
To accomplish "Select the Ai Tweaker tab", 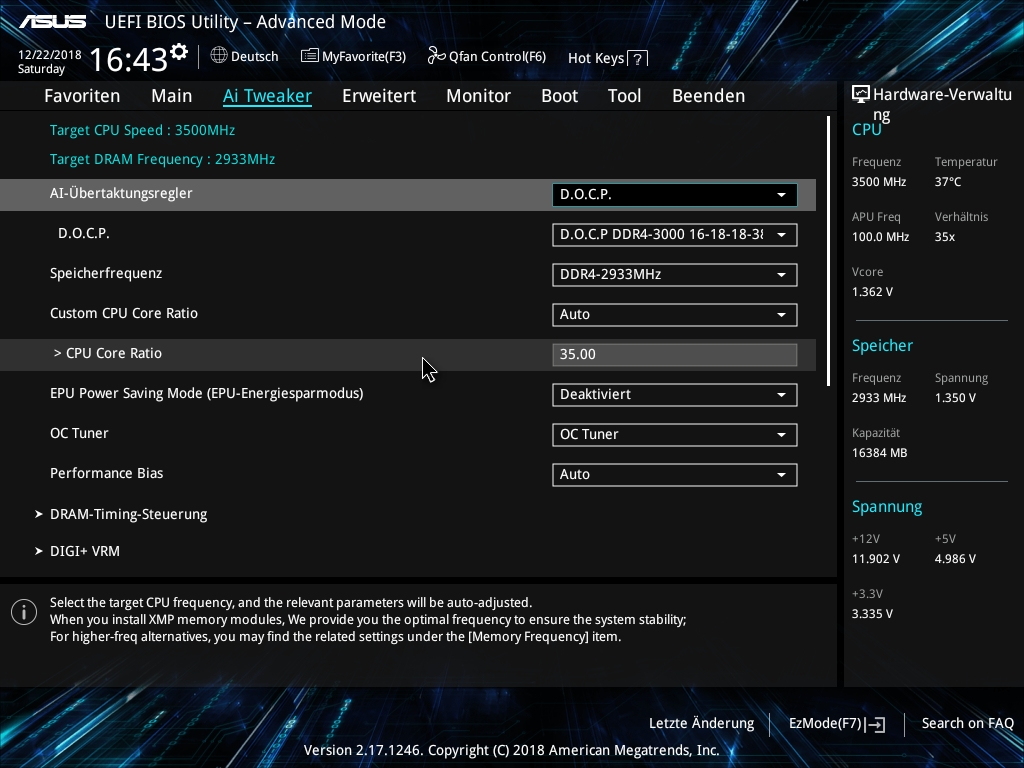I will 267,96.
